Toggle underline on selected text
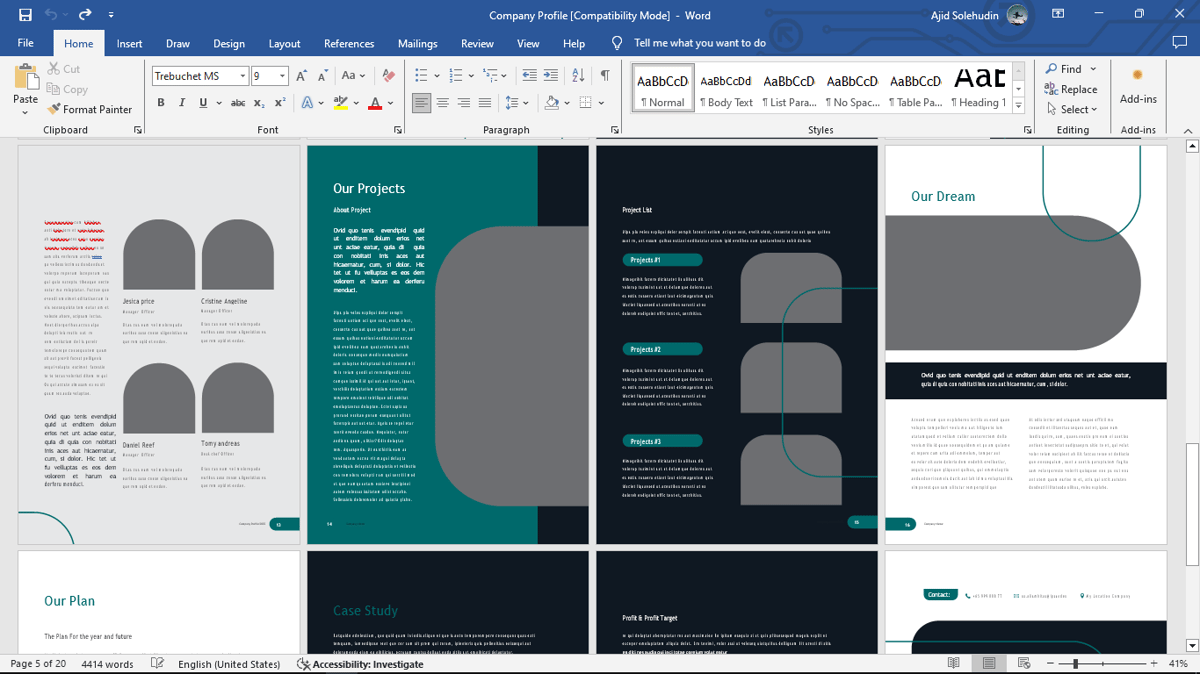 [204, 103]
